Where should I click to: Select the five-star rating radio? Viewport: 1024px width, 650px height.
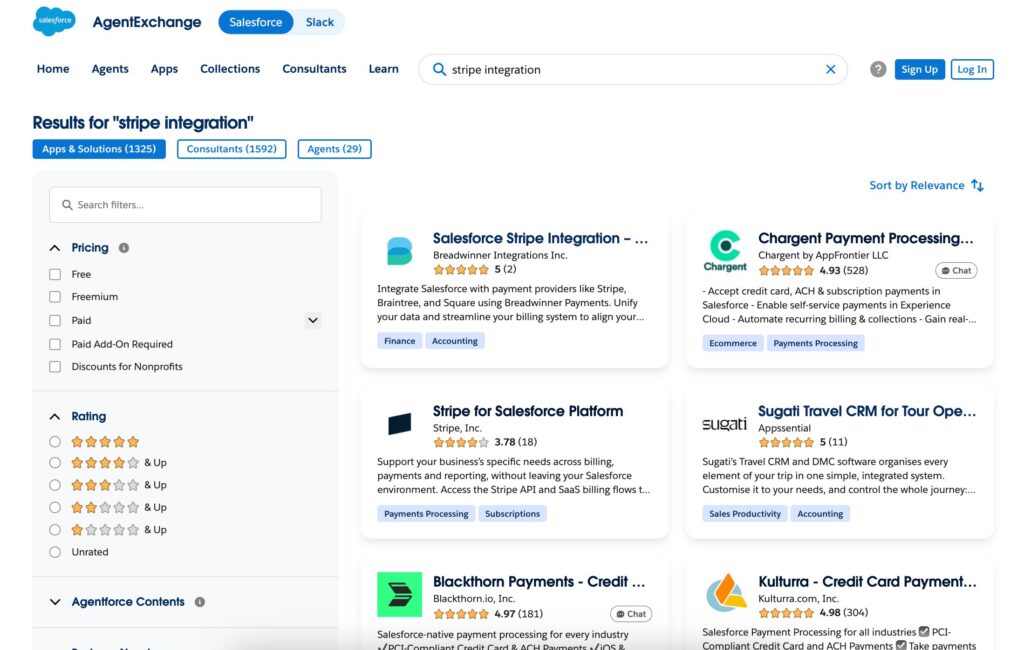[55, 442]
